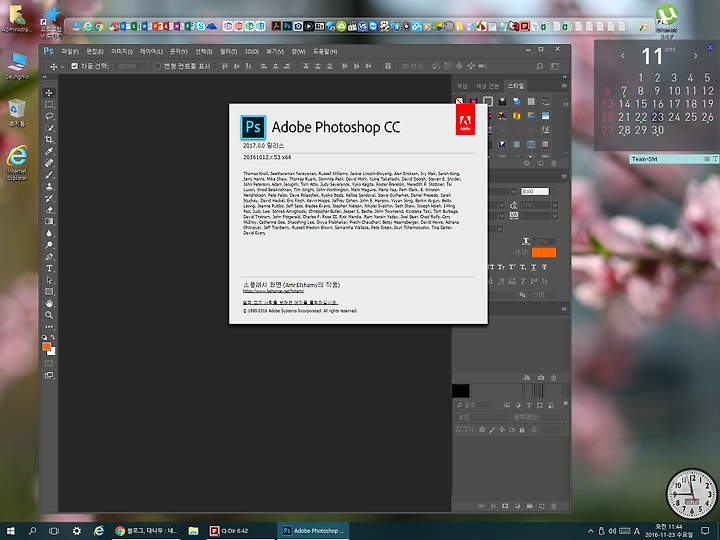This screenshot has height=540, width=720.
Task: Open the workspace switcher dropdown
Action: tap(555, 66)
